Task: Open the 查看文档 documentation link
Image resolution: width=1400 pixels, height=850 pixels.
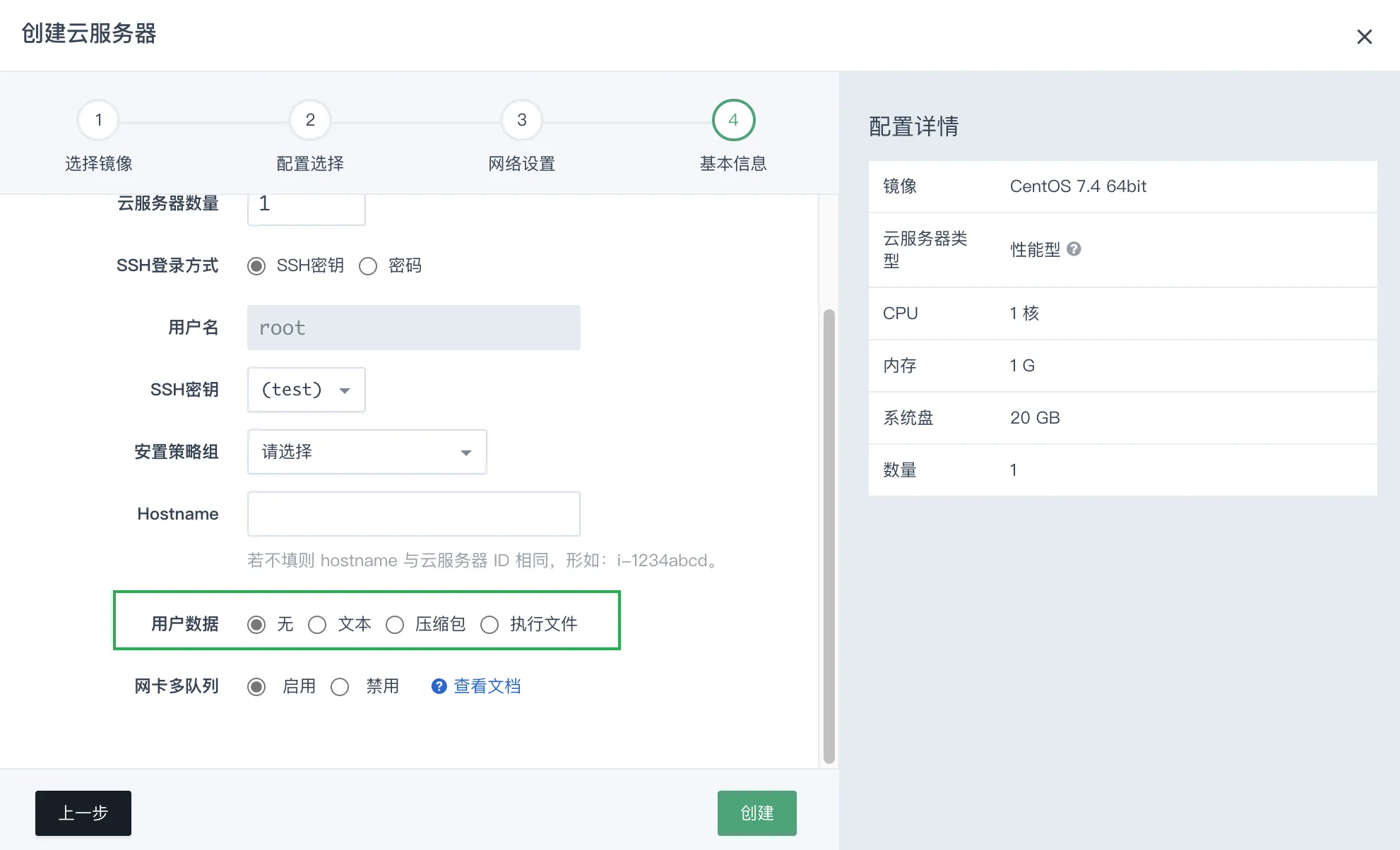Action: pos(486,686)
